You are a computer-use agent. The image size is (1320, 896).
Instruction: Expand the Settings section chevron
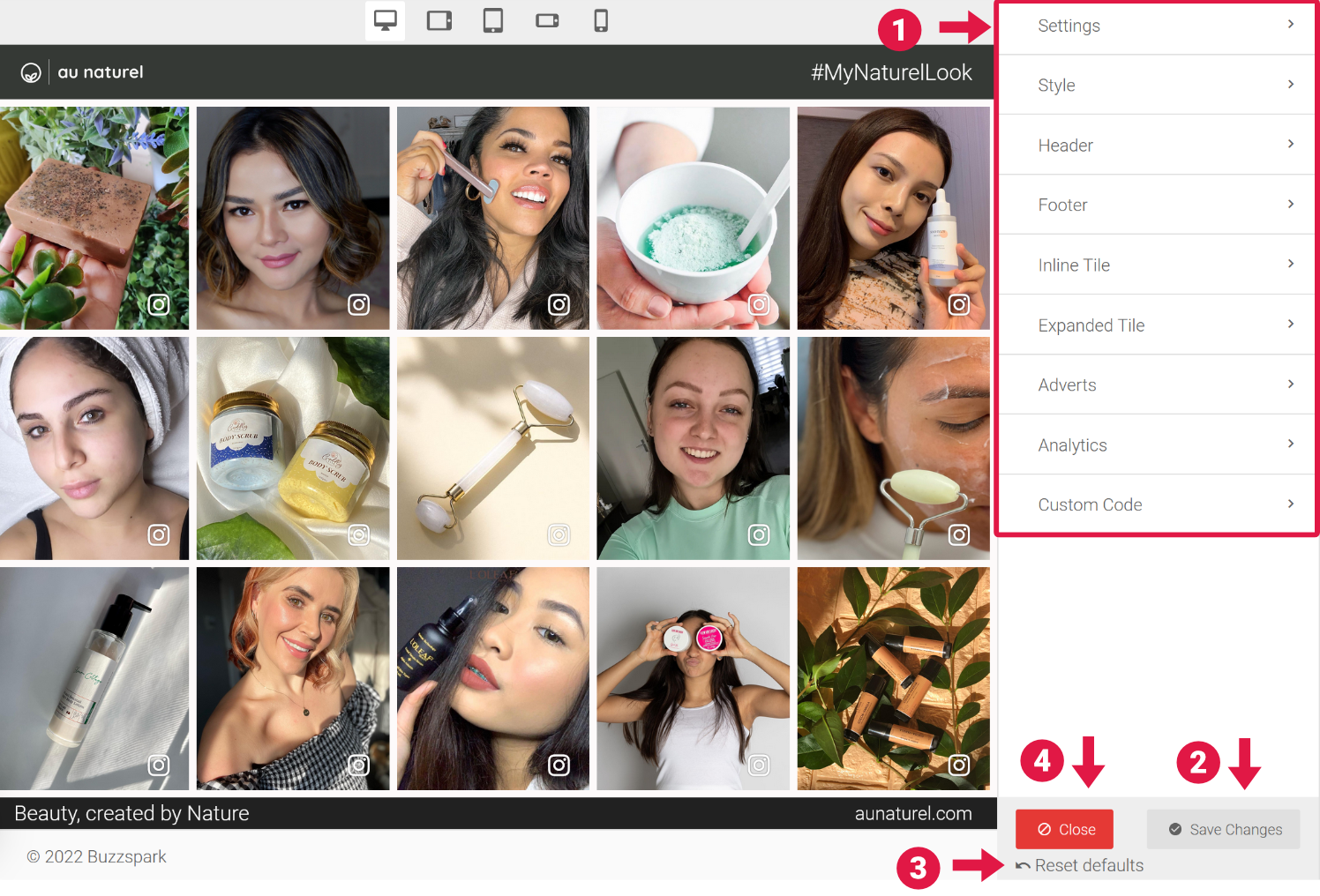coord(1290,25)
